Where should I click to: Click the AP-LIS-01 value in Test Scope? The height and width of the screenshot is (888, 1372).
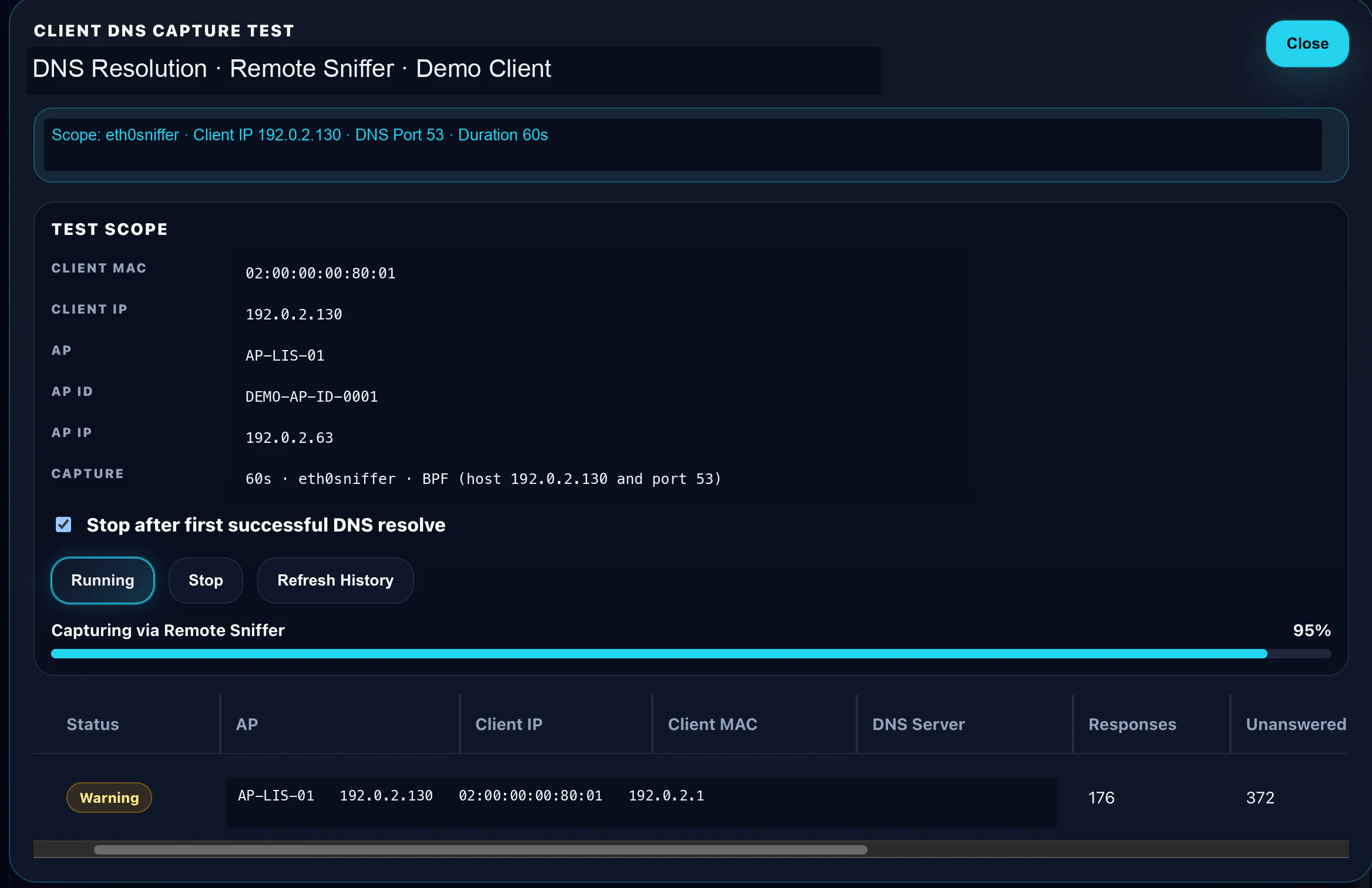pos(285,355)
